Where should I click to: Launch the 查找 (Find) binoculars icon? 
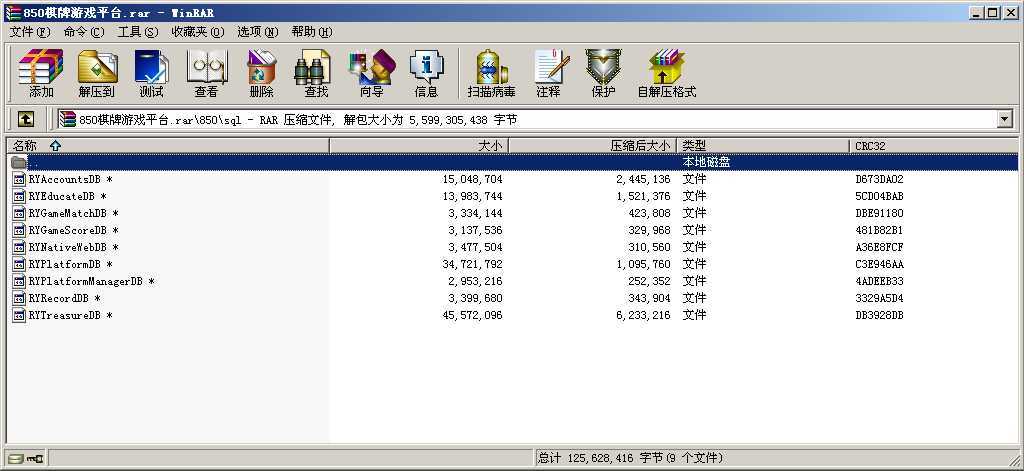point(316,74)
